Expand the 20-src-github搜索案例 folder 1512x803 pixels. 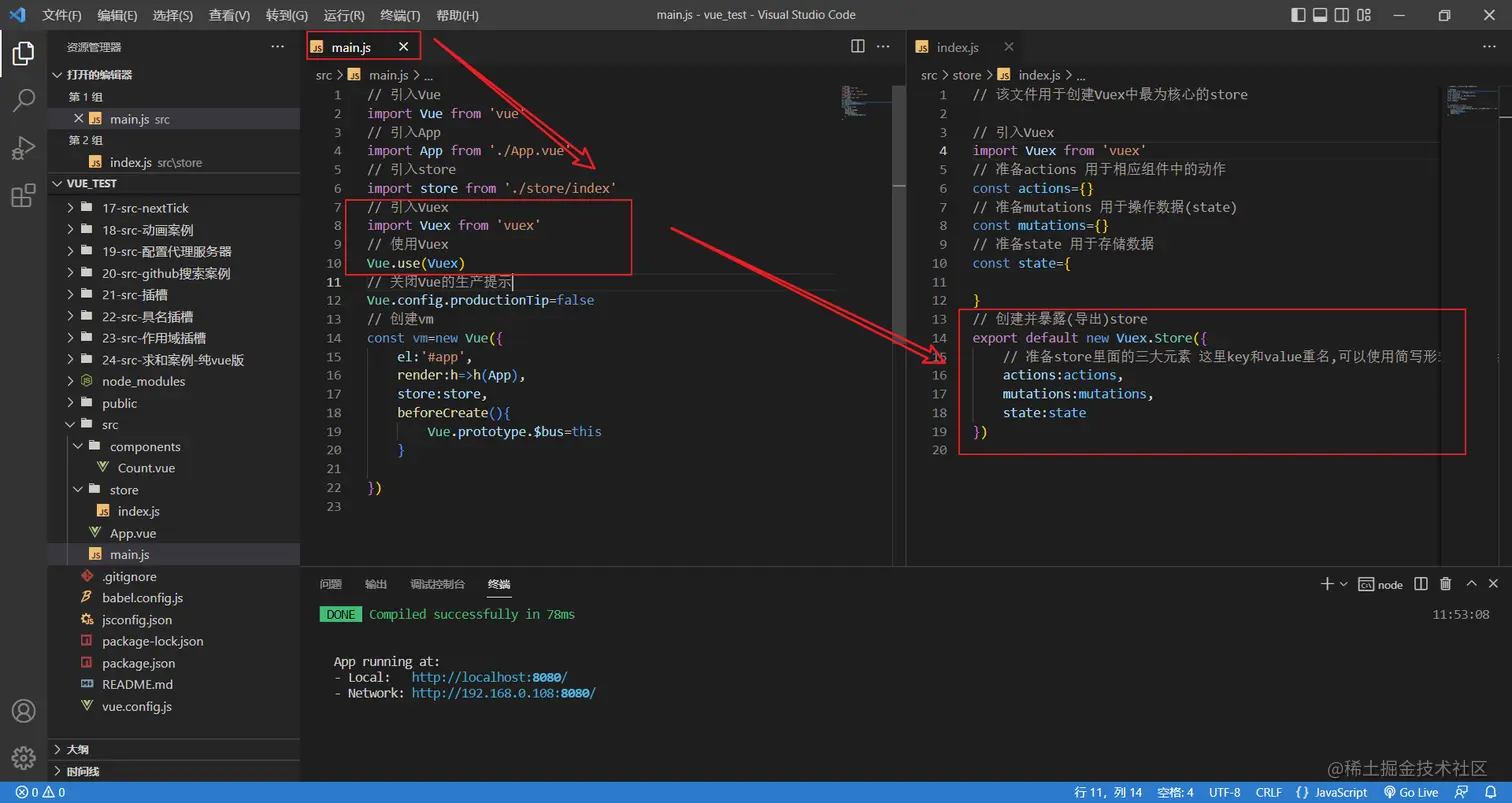[174, 273]
